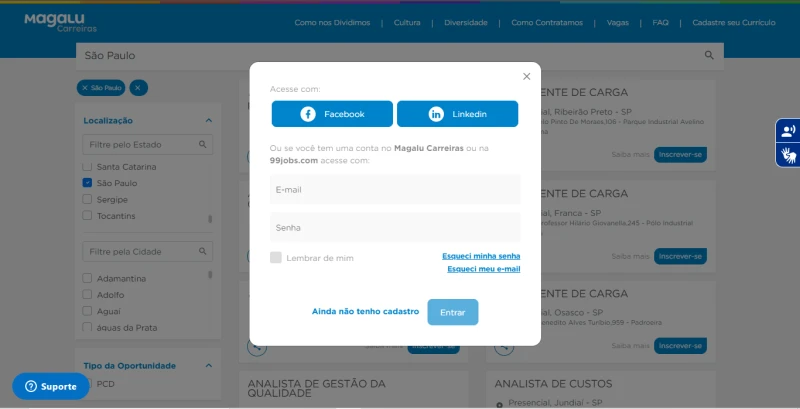Sign in with the Linkedin button
The image size is (800, 409).
pos(458,114)
